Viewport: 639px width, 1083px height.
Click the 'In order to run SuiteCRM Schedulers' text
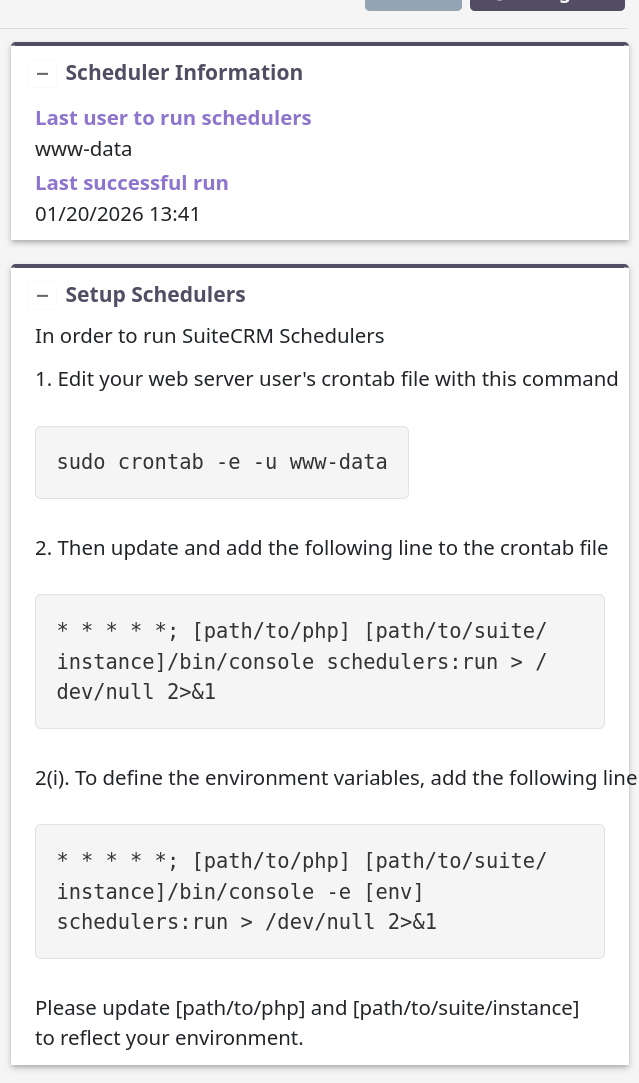pyautogui.click(x=209, y=336)
